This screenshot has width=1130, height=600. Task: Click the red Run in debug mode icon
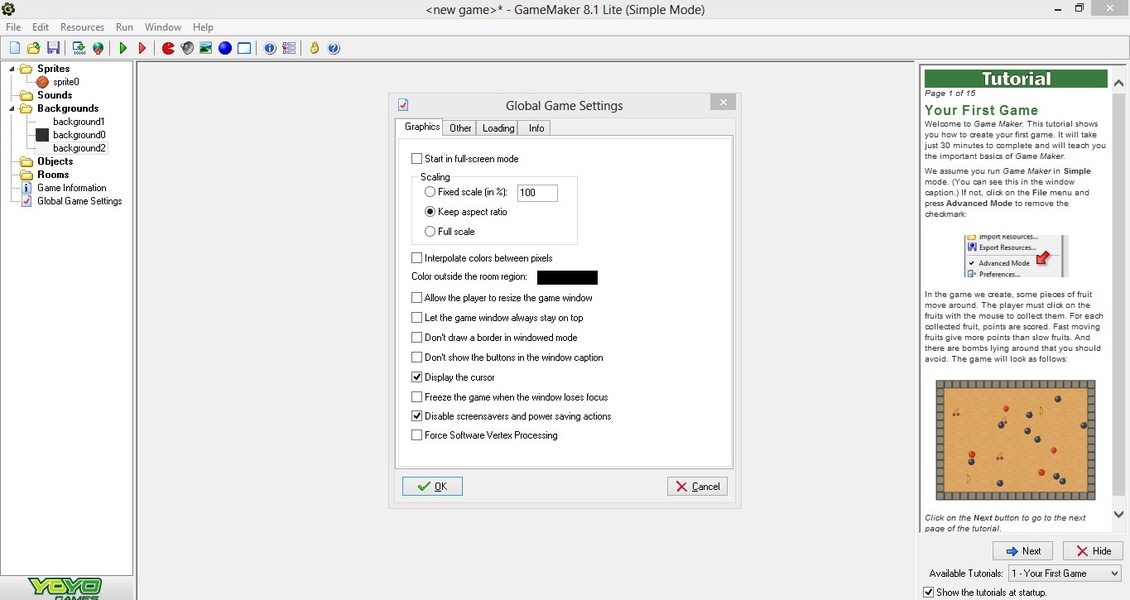point(142,48)
